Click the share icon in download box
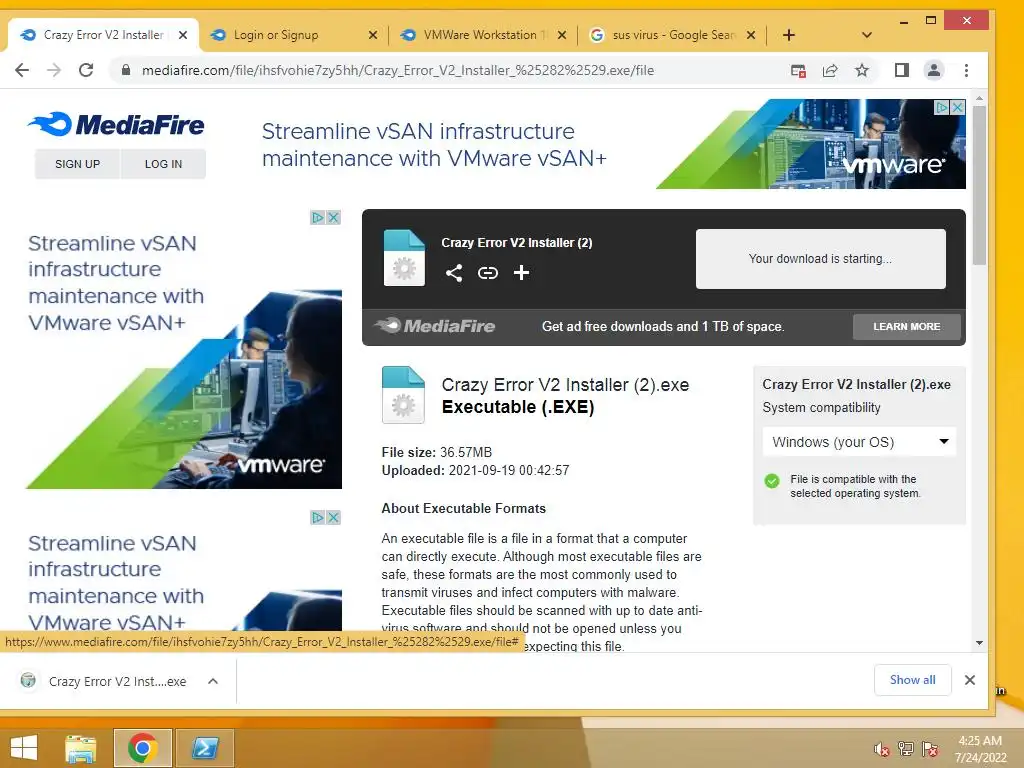 (454, 273)
